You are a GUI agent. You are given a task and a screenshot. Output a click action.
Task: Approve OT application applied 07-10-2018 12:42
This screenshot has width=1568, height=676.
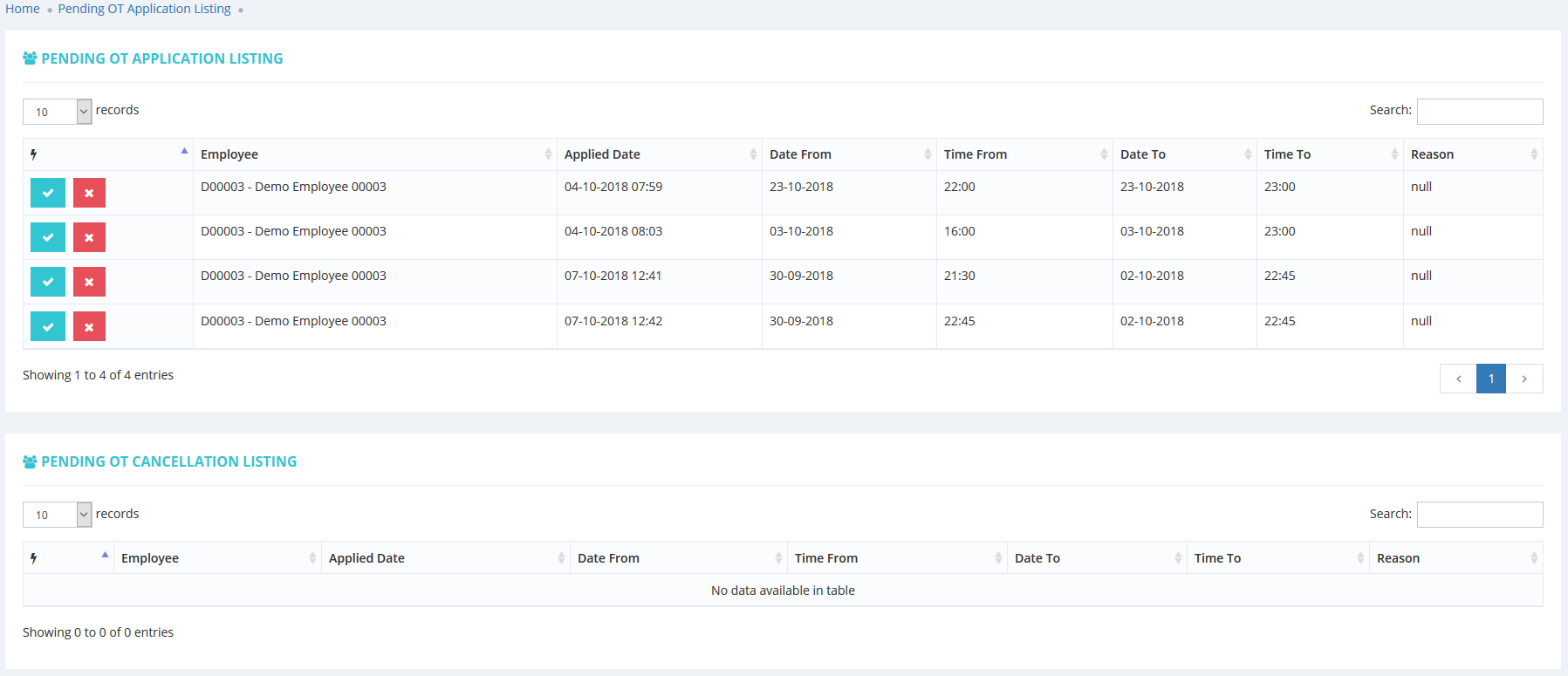(48, 326)
